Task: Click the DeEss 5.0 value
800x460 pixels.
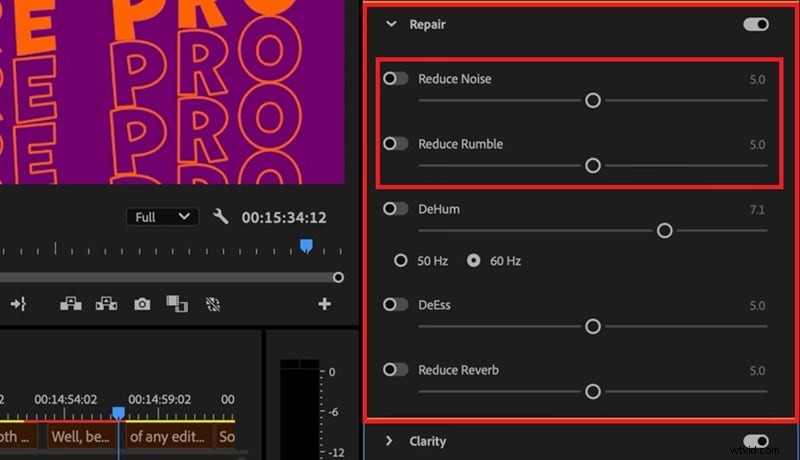Action: click(757, 305)
